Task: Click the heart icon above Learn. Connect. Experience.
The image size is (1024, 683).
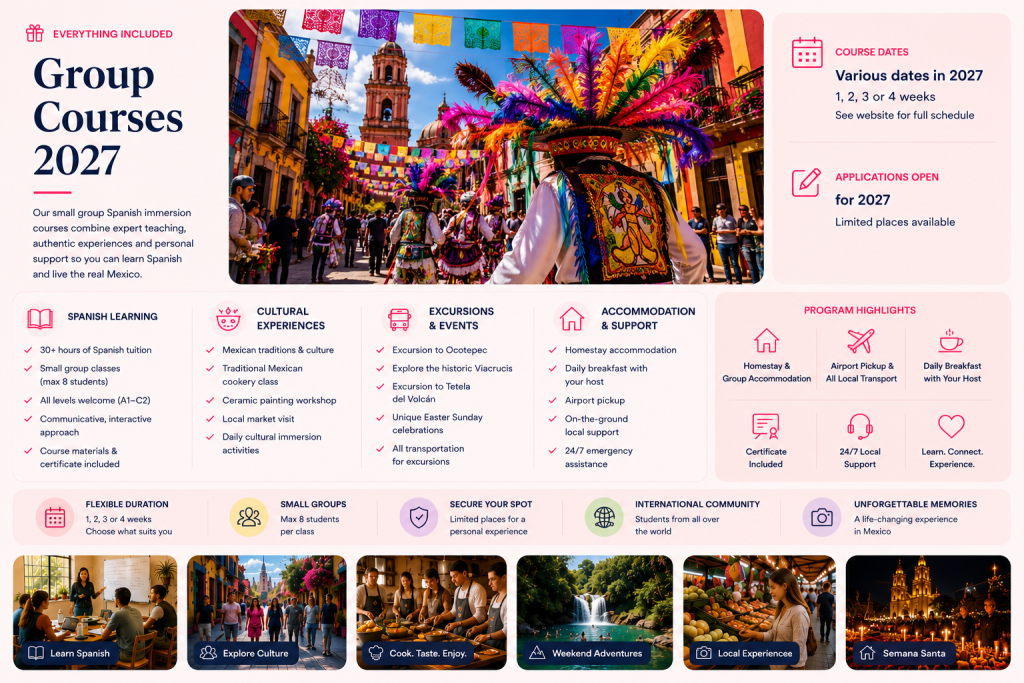Action: click(952, 426)
